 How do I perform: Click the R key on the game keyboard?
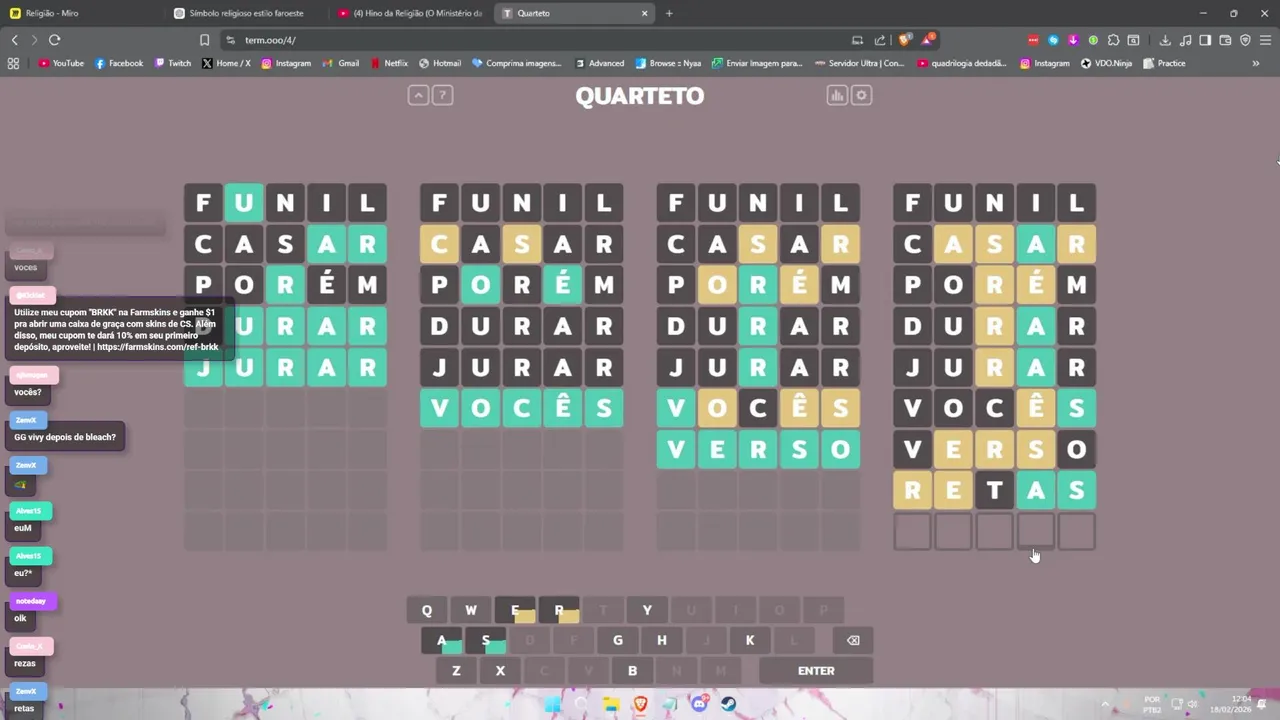coord(559,610)
